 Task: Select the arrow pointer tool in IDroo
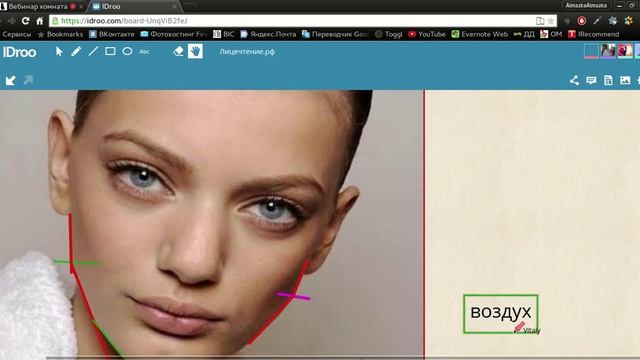pyautogui.click(x=59, y=51)
